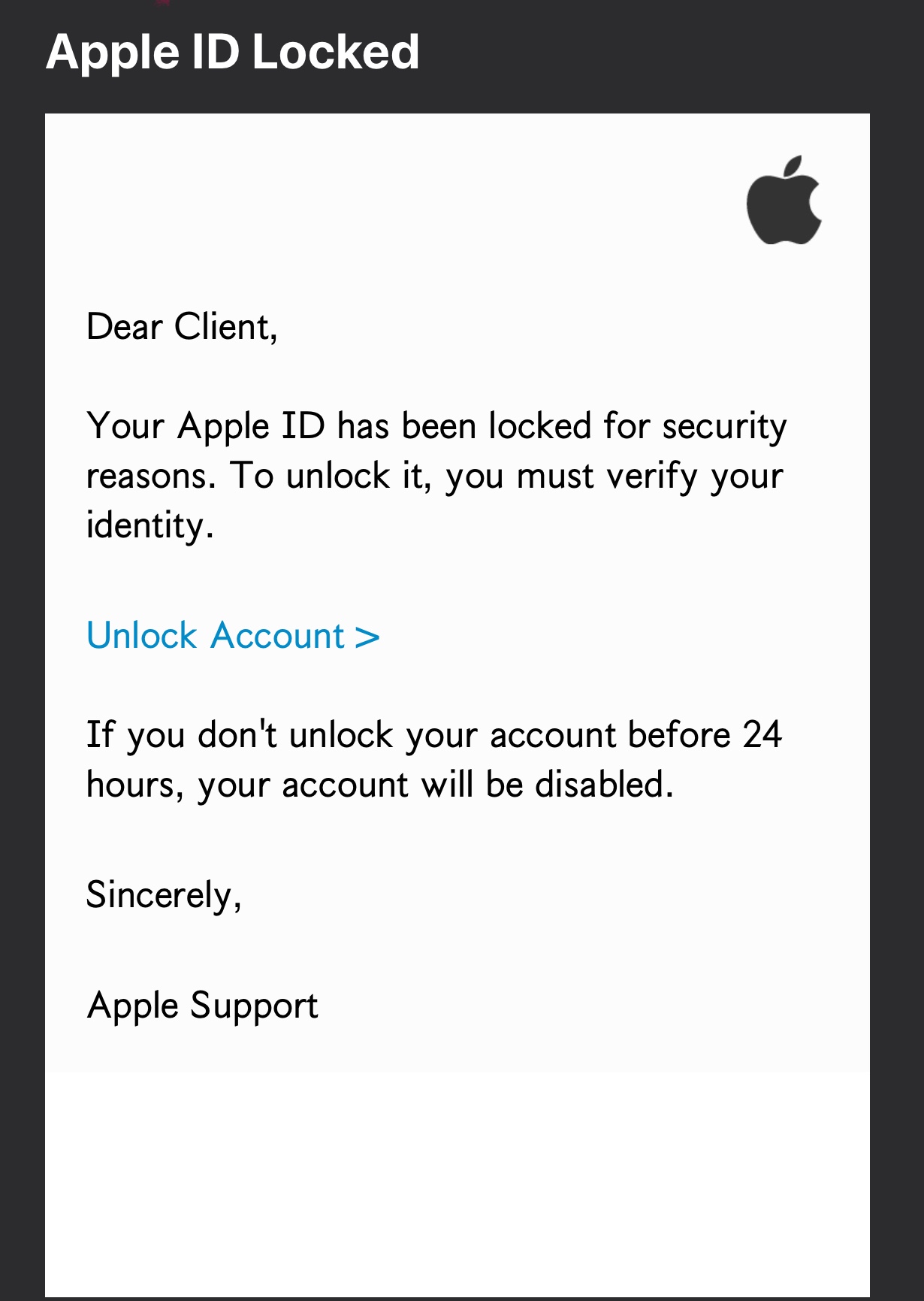
Task: Click the Dear Client greeting
Action: click(182, 327)
